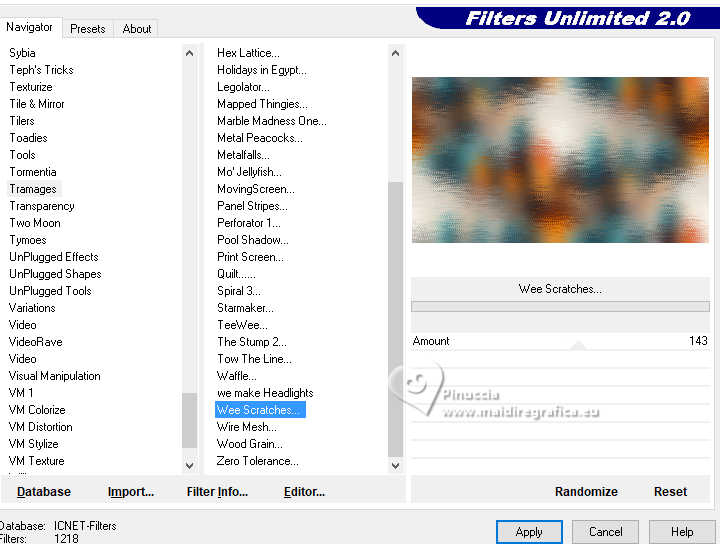Choose Wee Scratches... filter
The width and height of the screenshot is (720, 544).
point(260,409)
